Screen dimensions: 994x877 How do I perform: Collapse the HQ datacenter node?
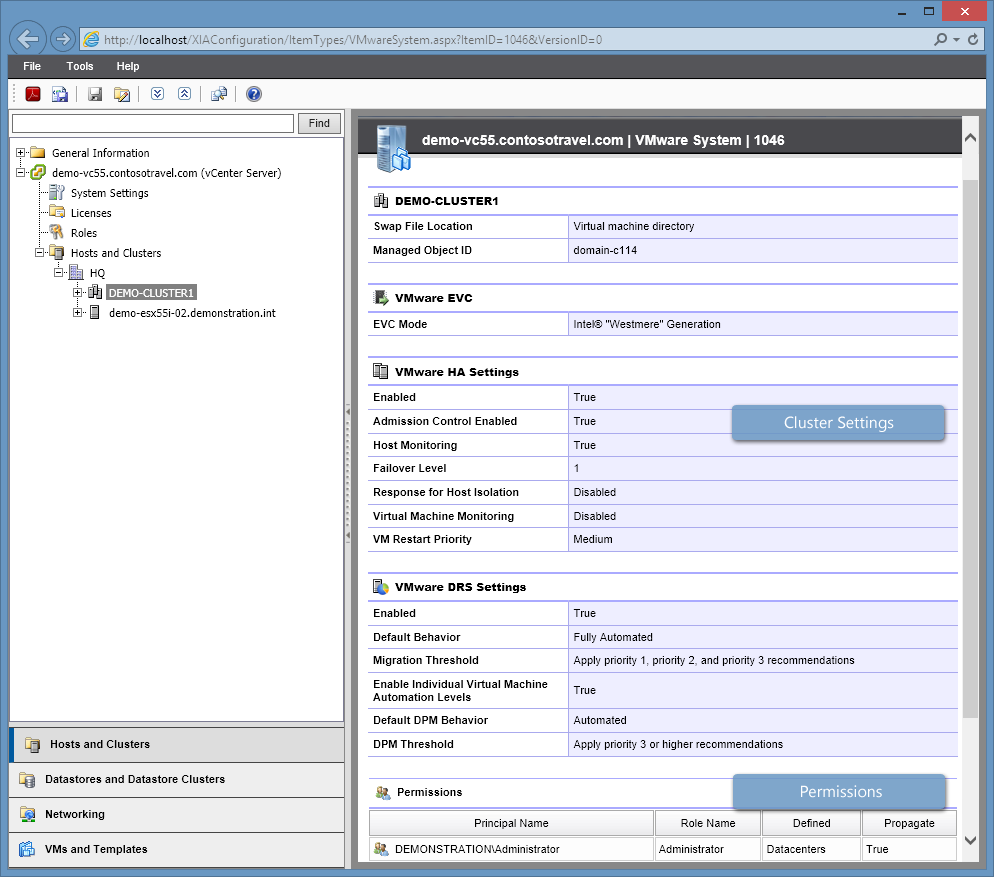point(58,272)
